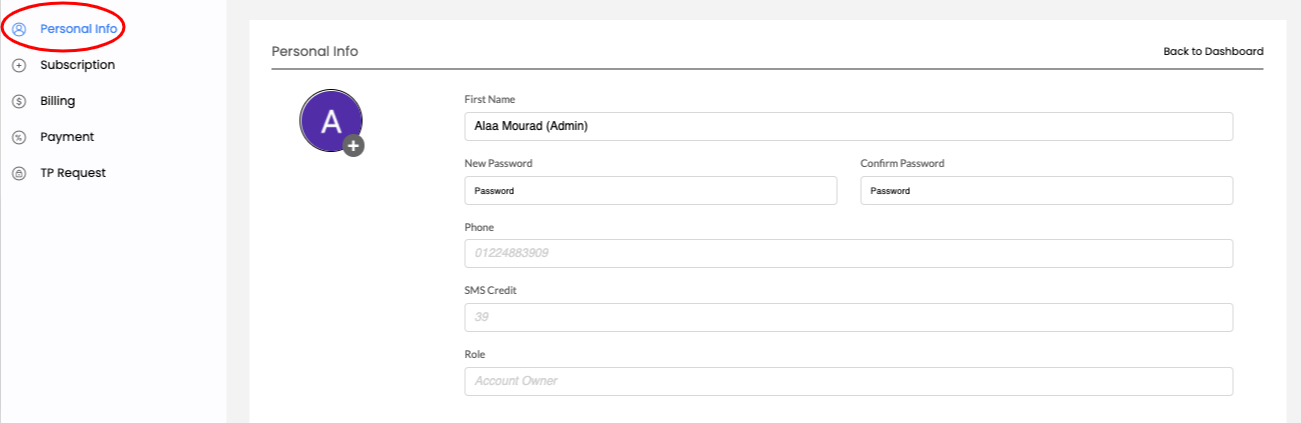This screenshot has height=423, width=1301.
Task: Click the SMS Credit field
Action: coord(848,317)
